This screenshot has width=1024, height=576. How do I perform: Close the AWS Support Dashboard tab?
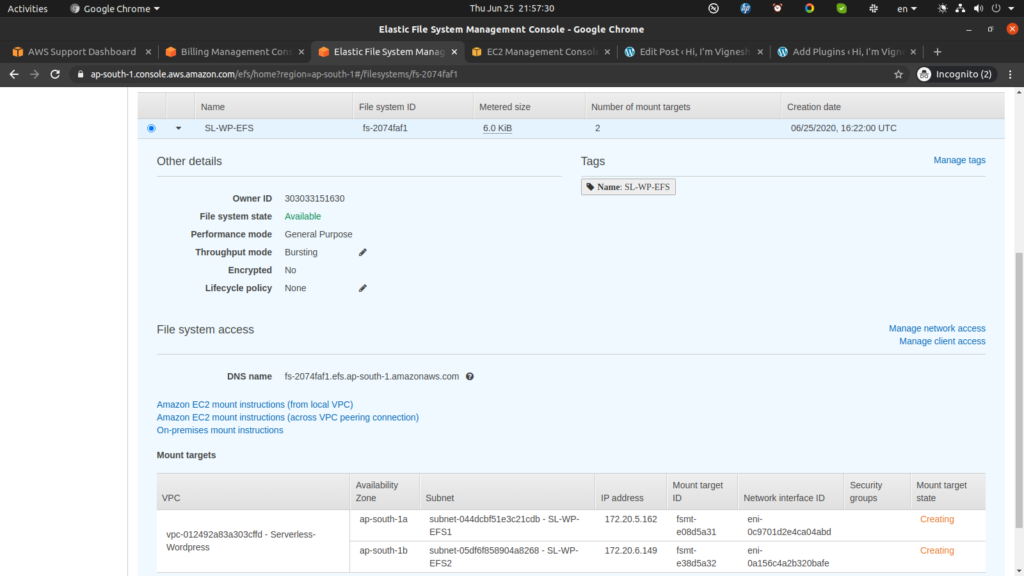tap(148, 52)
